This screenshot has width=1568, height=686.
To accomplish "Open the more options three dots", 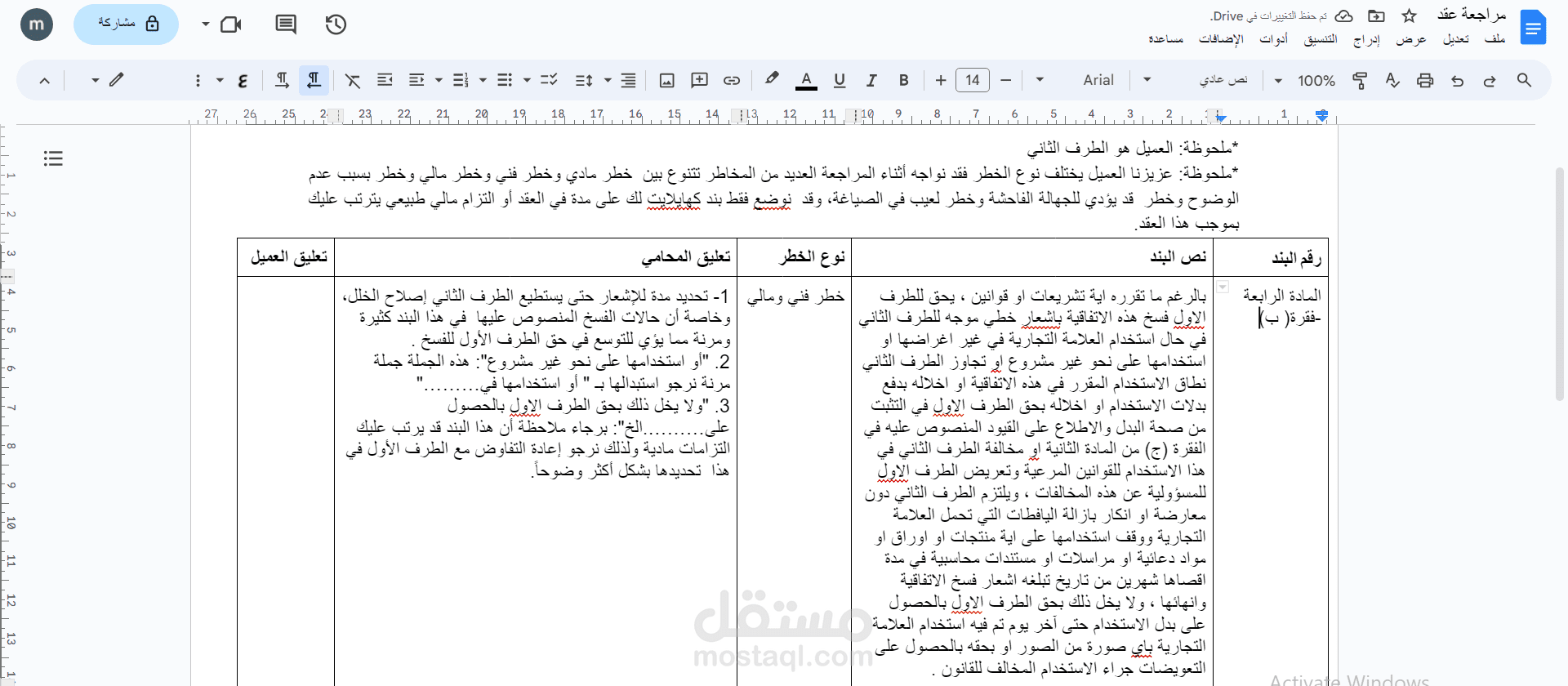I will [198, 80].
